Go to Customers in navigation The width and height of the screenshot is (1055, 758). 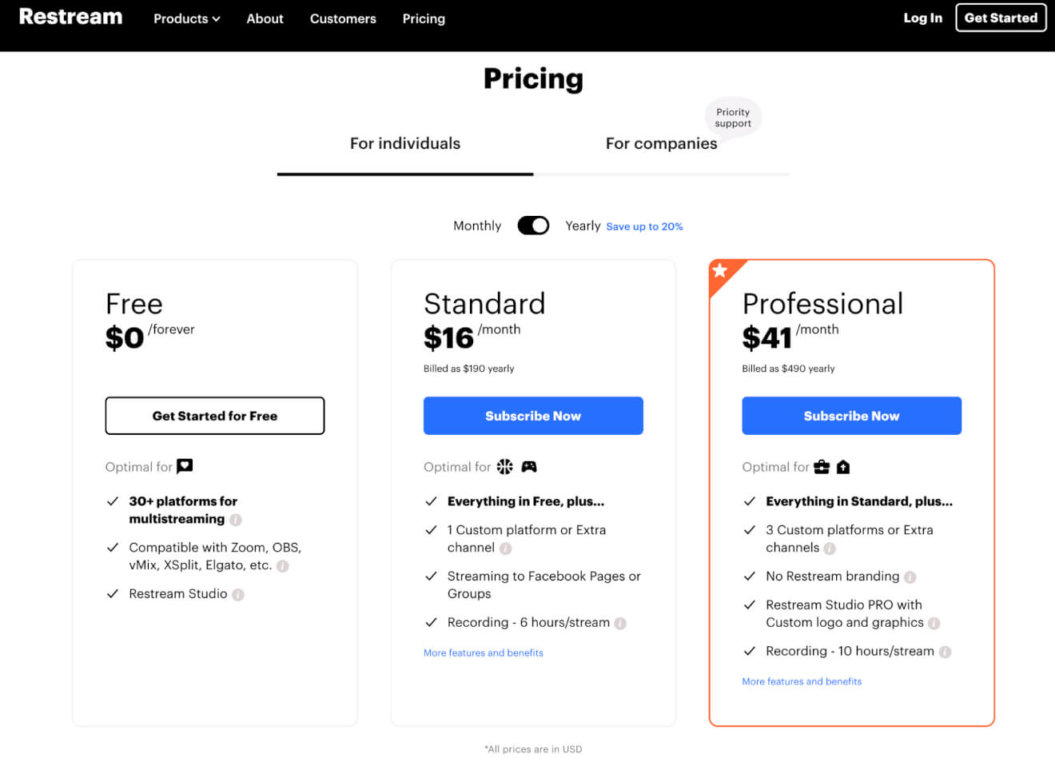(342, 19)
